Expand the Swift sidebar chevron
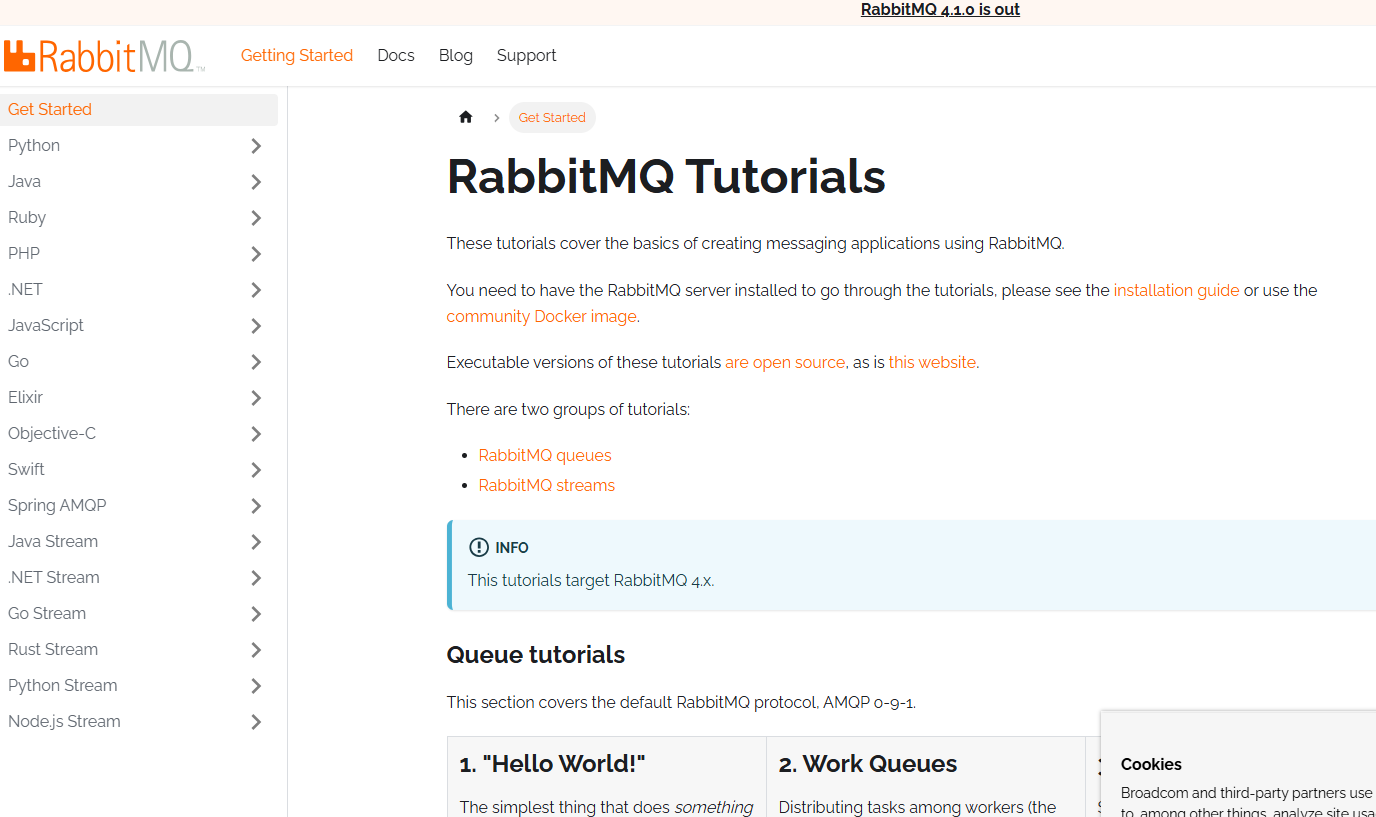Image resolution: width=1376 pixels, height=817 pixels. 256,470
